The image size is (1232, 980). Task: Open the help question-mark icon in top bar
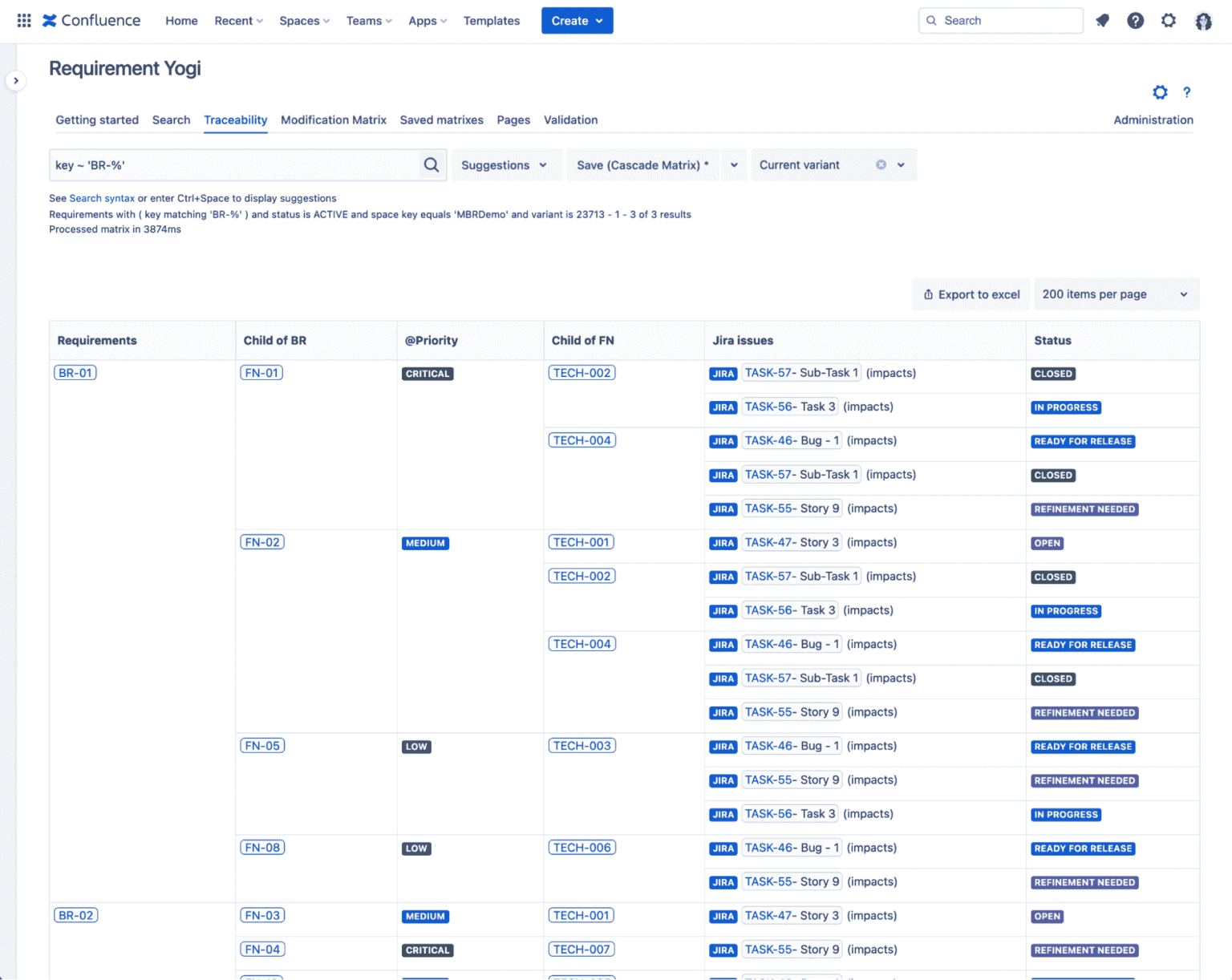click(x=1135, y=20)
